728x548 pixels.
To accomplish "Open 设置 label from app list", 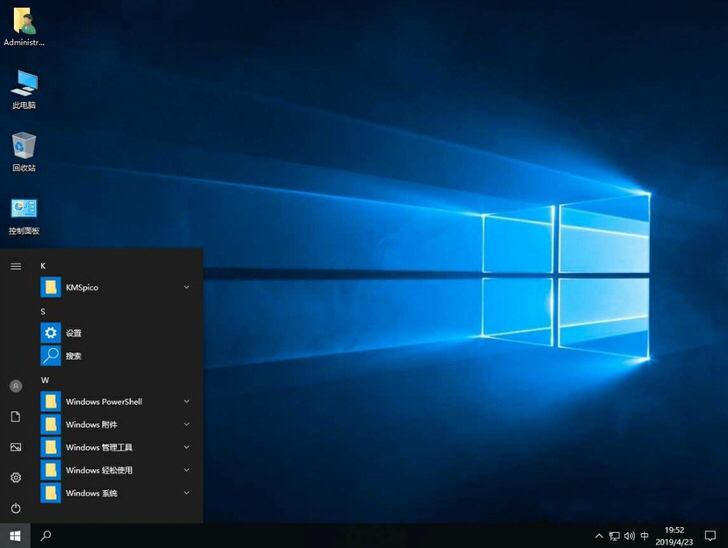I will click(73, 333).
